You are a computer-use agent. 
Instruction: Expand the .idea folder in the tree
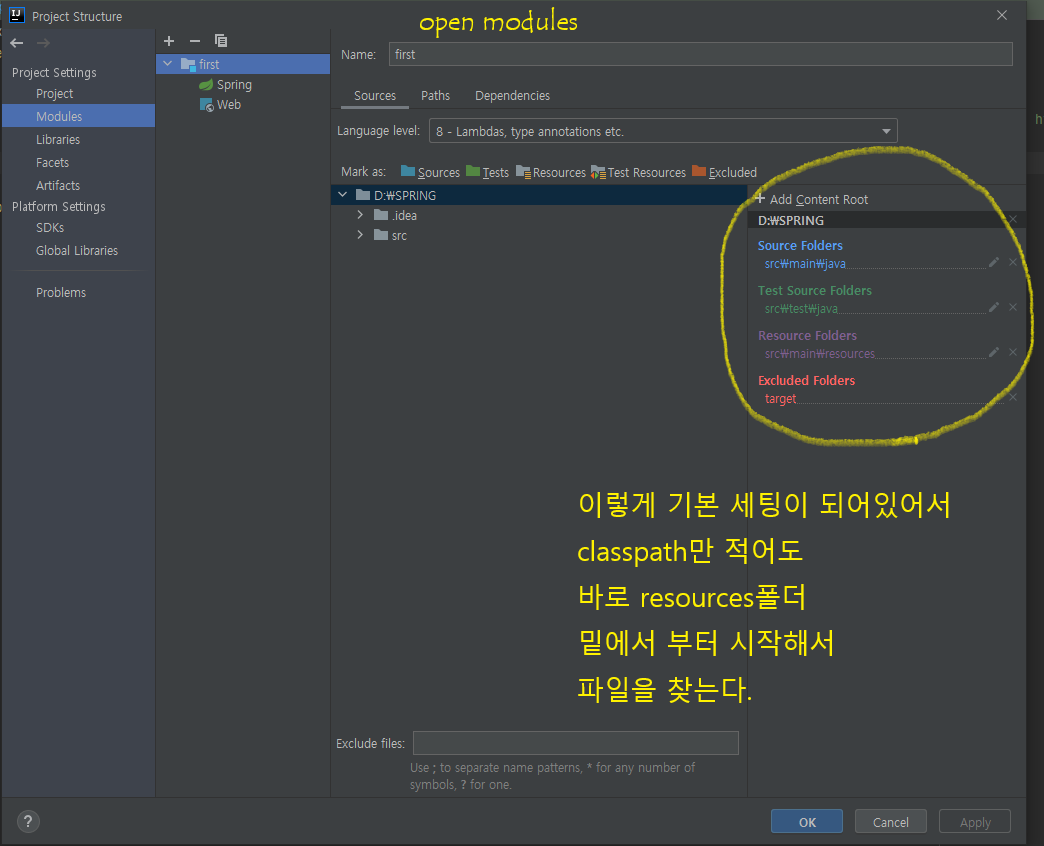point(360,215)
